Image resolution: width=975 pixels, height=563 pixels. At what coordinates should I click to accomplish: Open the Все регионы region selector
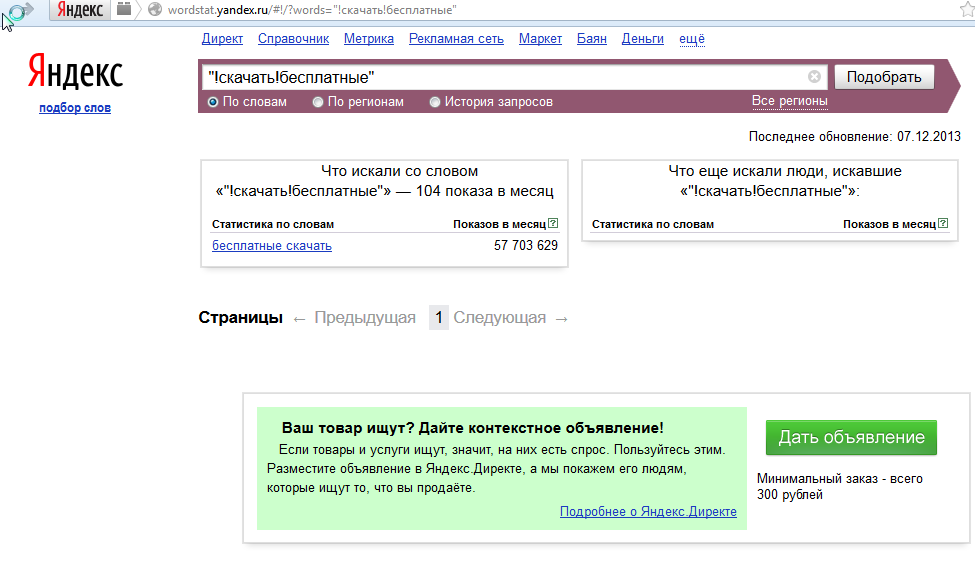point(790,101)
